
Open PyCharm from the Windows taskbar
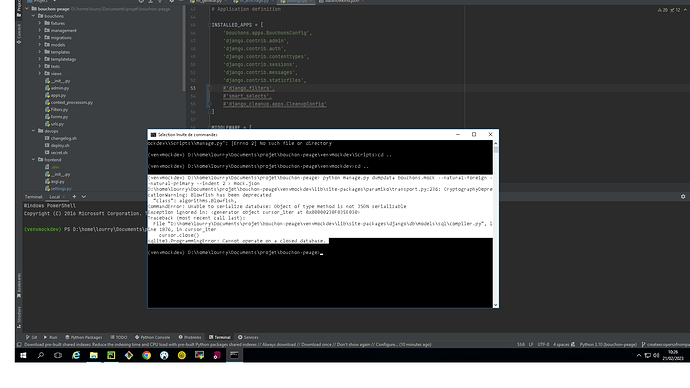tap(111, 355)
